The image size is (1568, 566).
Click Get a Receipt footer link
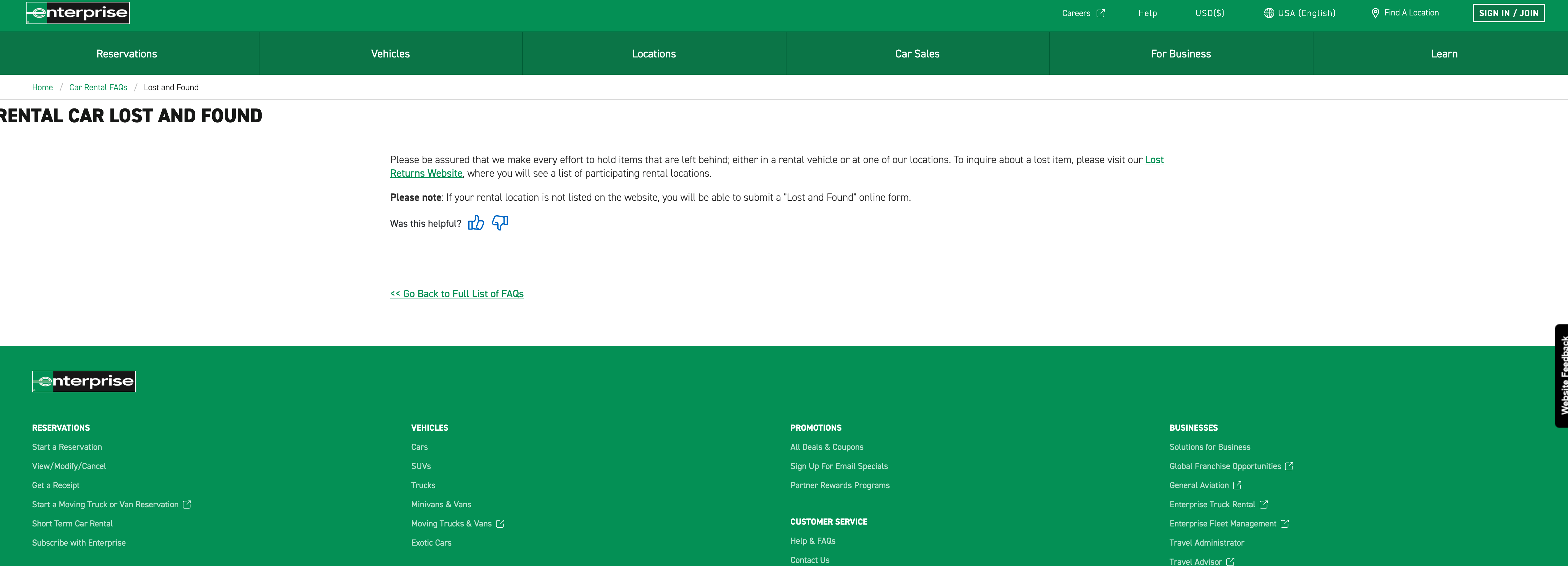tap(55, 485)
